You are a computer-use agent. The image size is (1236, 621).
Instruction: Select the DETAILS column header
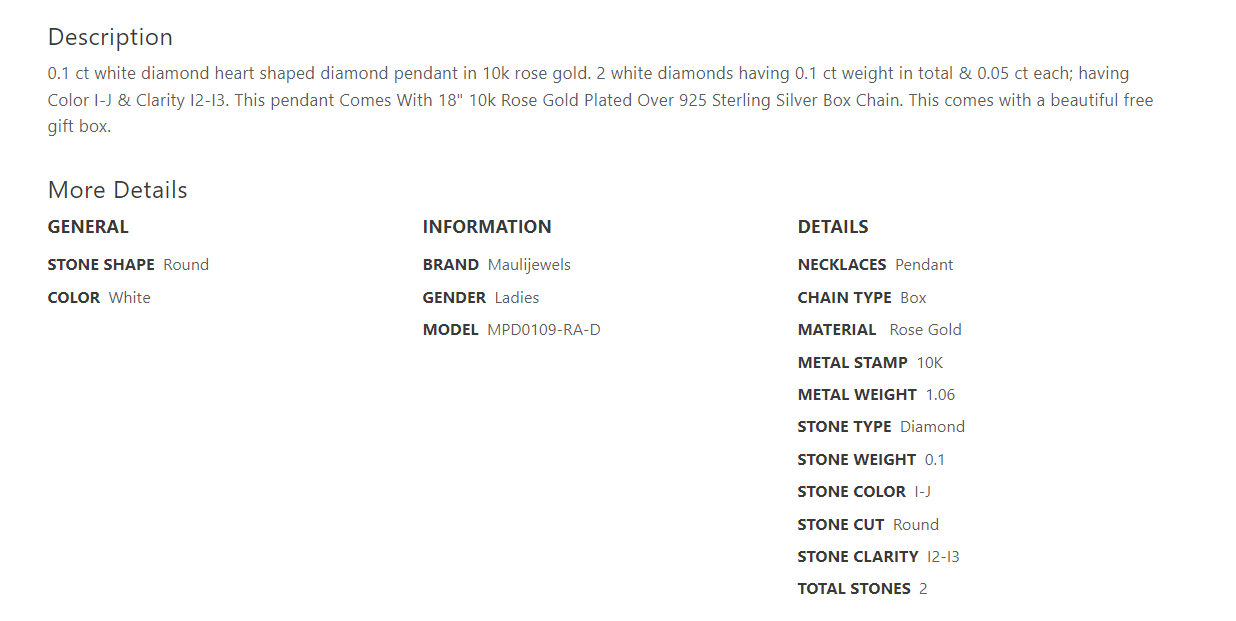(833, 227)
